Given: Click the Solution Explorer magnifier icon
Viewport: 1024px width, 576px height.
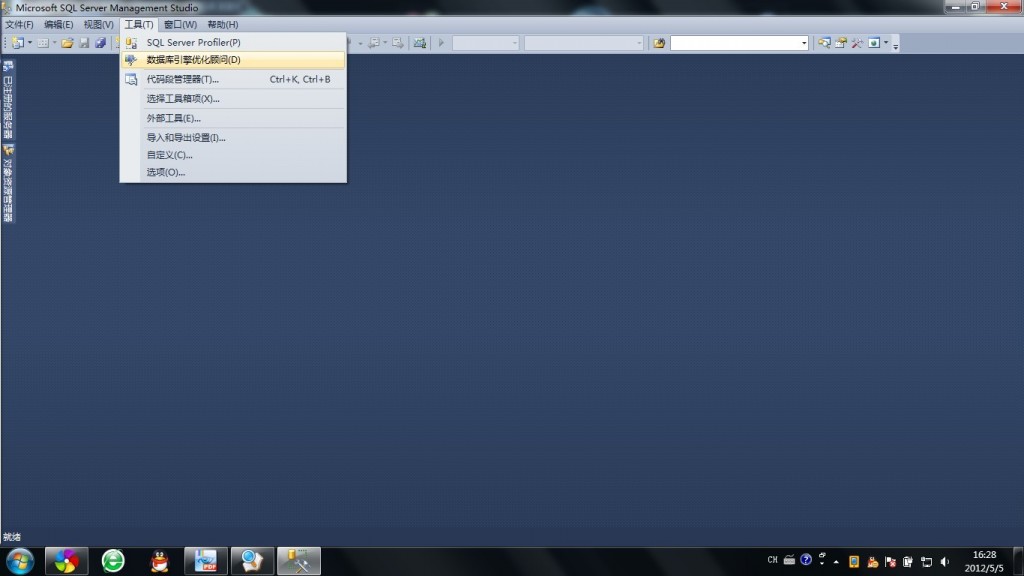Looking at the screenshot, I should tap(824, 43).
